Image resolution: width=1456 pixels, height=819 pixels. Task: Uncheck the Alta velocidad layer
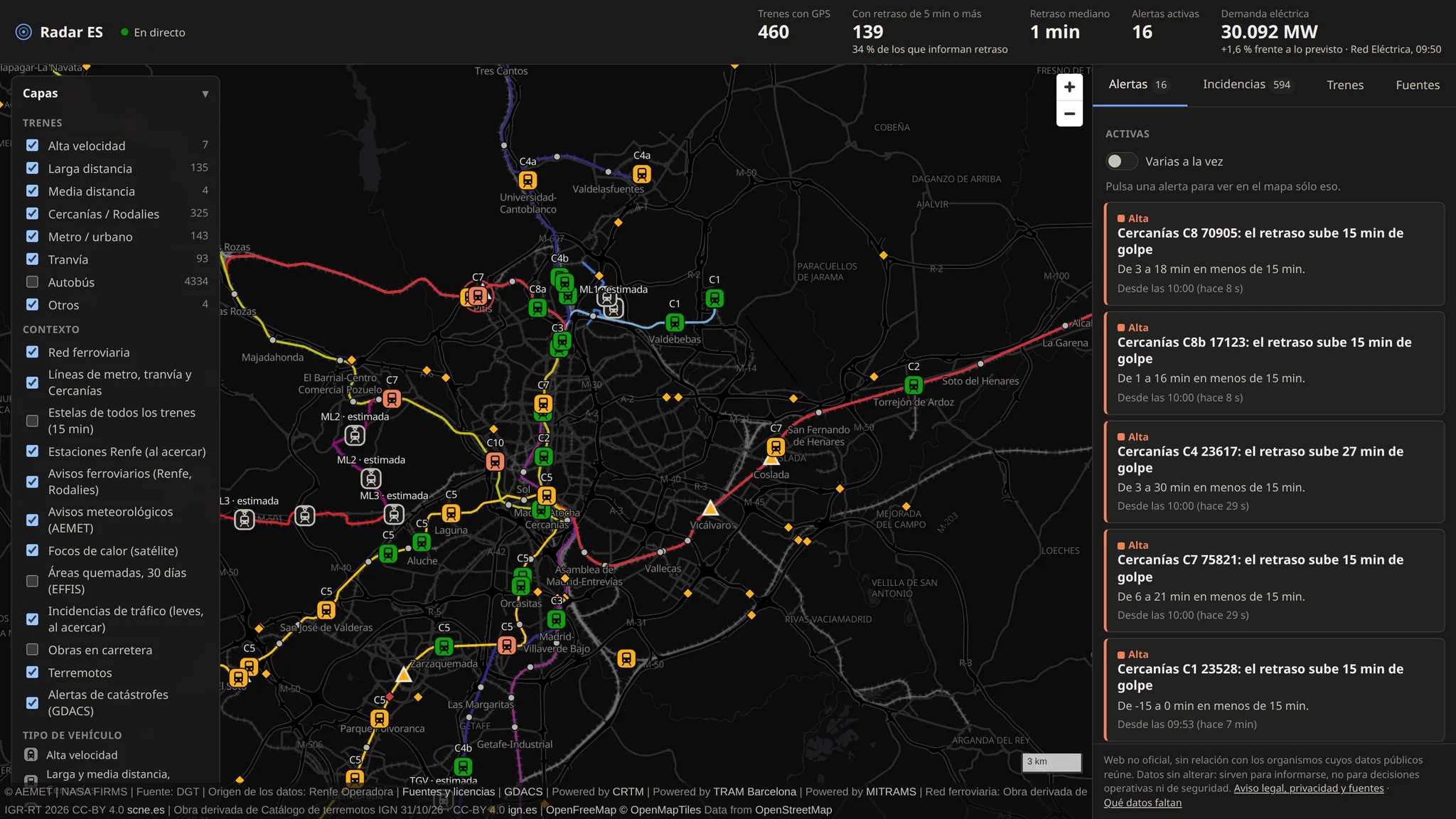pos(32,145)
